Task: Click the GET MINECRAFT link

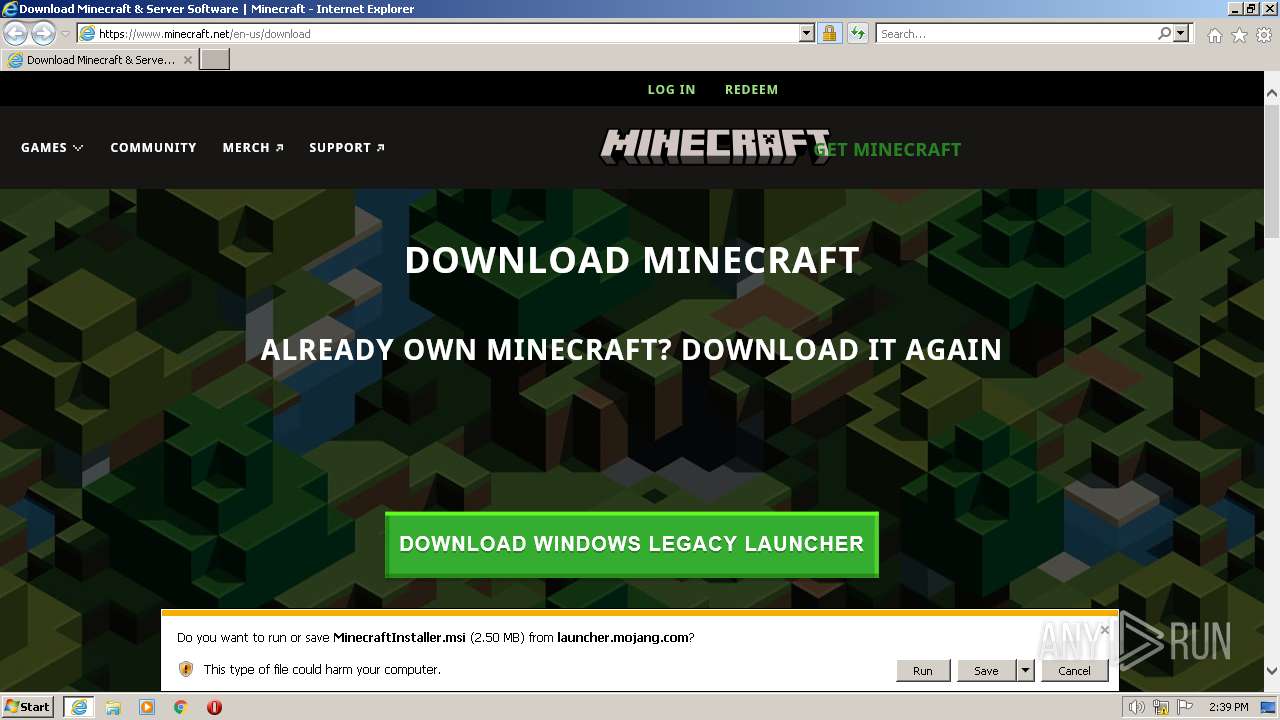Action: click(888, 149)
